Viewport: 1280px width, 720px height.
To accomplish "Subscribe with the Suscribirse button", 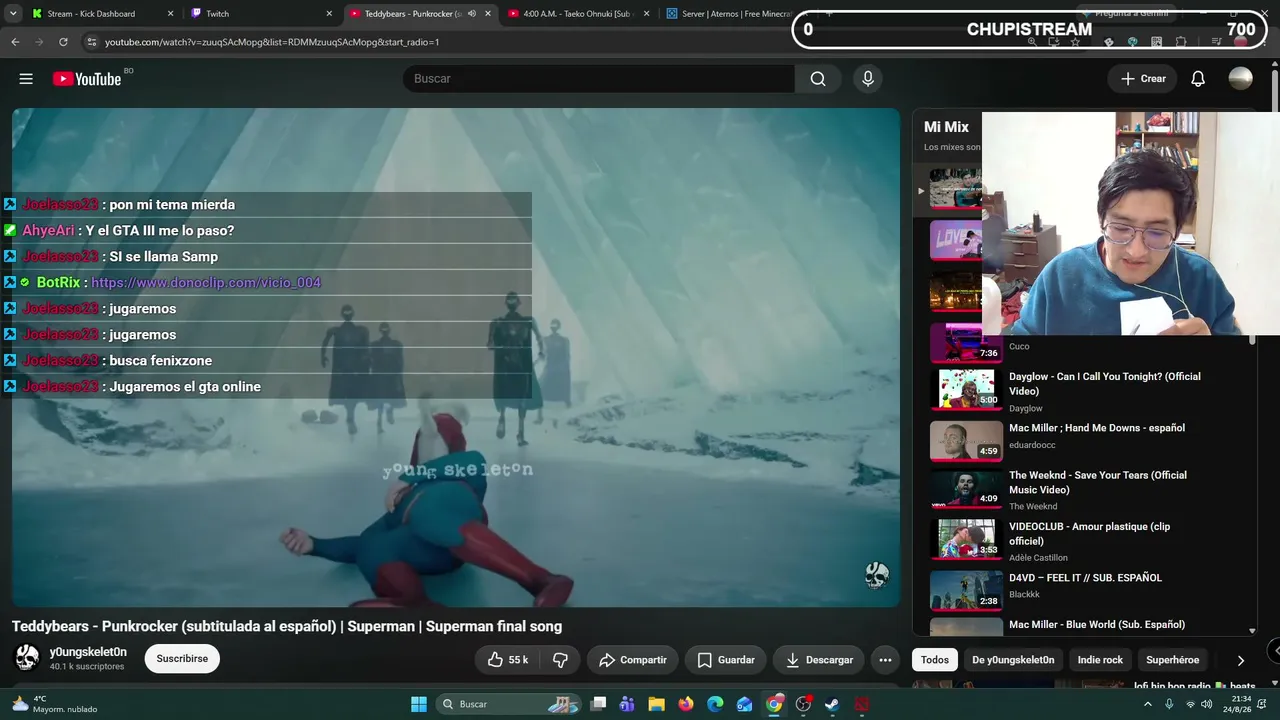I will [x=182, y=659].
